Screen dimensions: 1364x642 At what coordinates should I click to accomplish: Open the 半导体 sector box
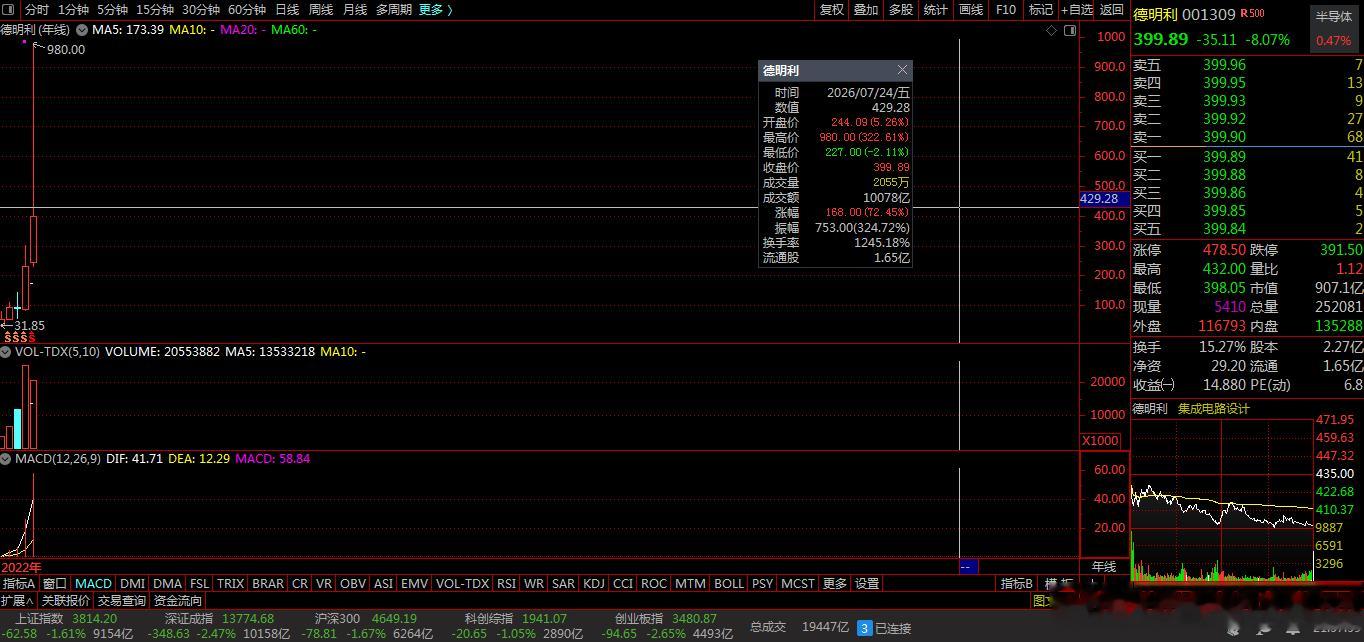(x=1333, y=29)
